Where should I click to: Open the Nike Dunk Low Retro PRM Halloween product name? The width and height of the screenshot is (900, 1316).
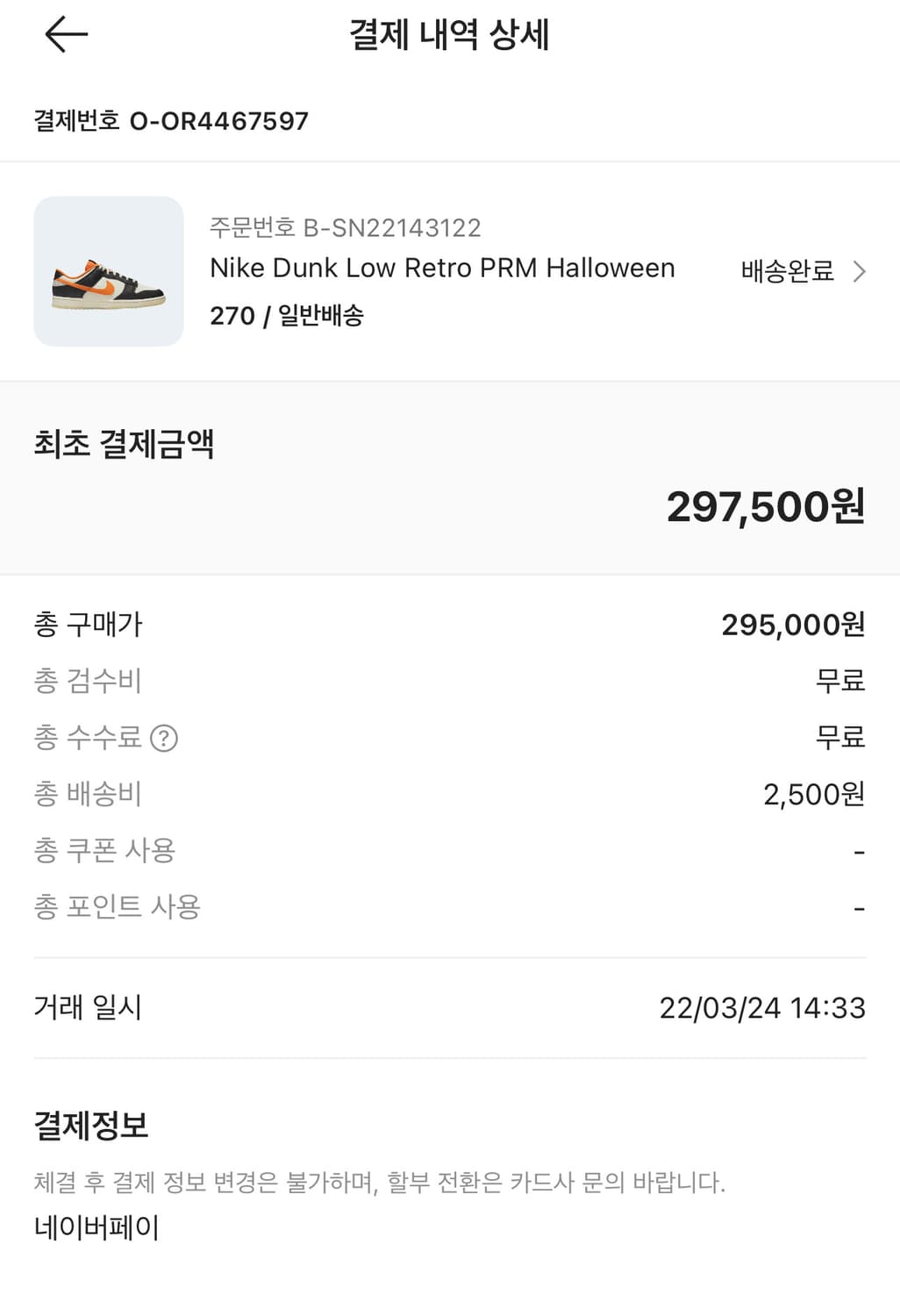coord(442,268)
